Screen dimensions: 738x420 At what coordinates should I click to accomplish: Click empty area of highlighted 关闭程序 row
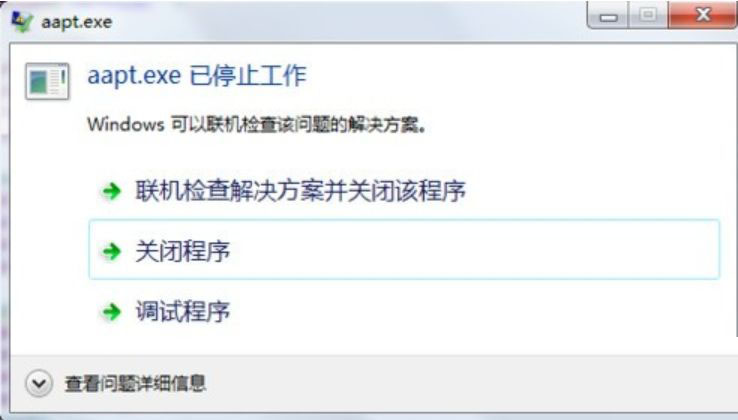pos(471,250)
